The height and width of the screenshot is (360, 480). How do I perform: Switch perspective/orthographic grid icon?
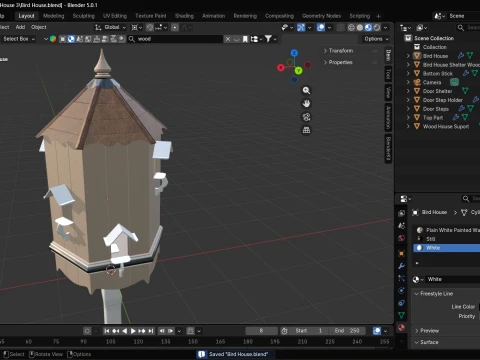click(306, 130)
